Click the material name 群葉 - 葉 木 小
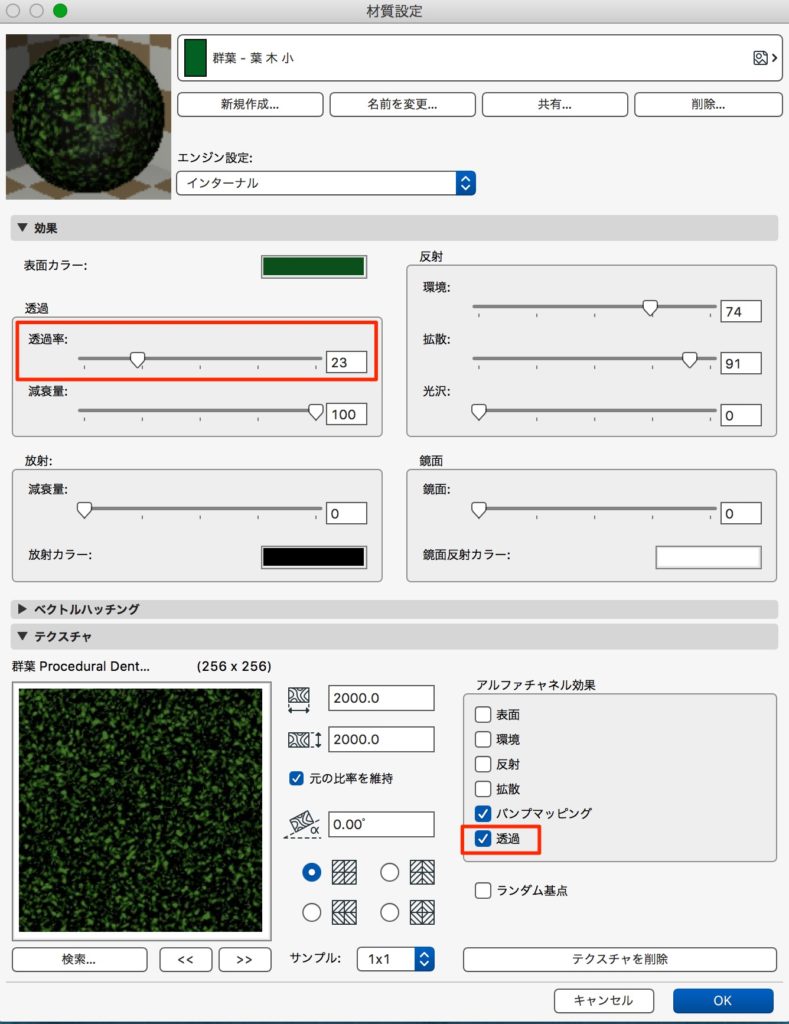The image size is (789, 1024). pos(253,58)
